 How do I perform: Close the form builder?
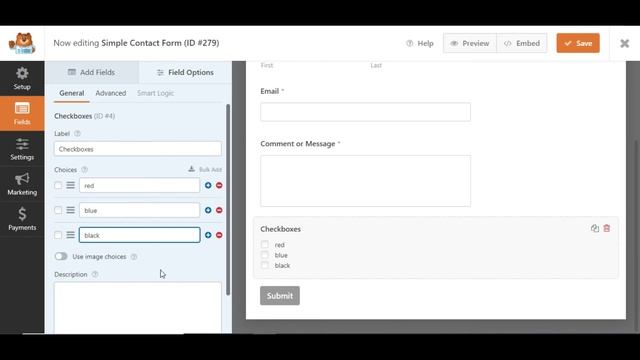coord(624,43)
